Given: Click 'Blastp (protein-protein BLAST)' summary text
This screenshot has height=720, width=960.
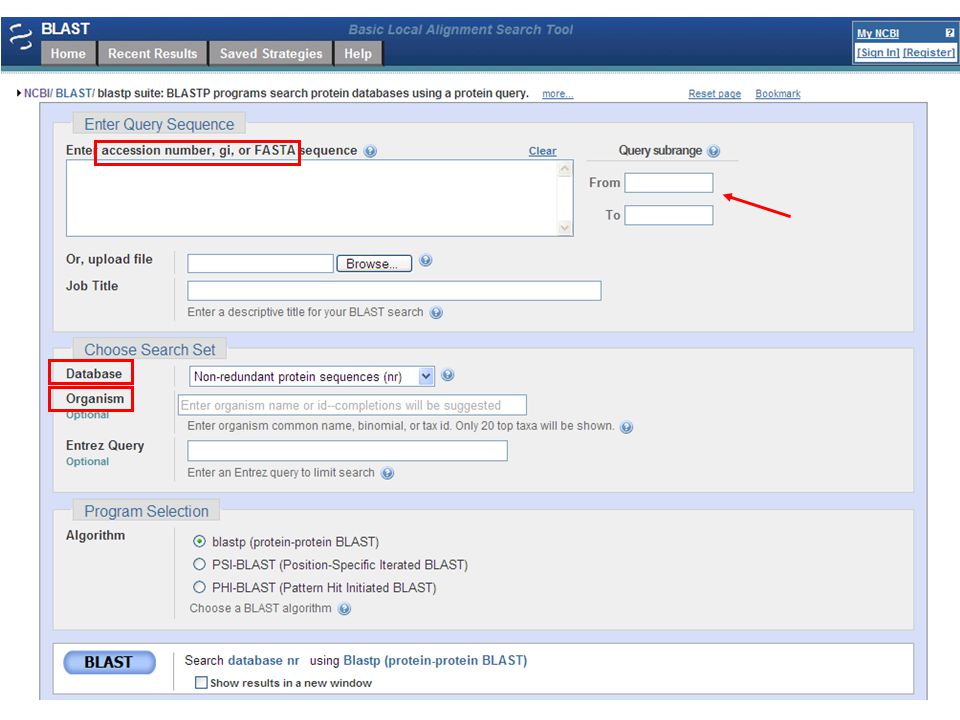Looking at the screenshot, I should [435, 661].
